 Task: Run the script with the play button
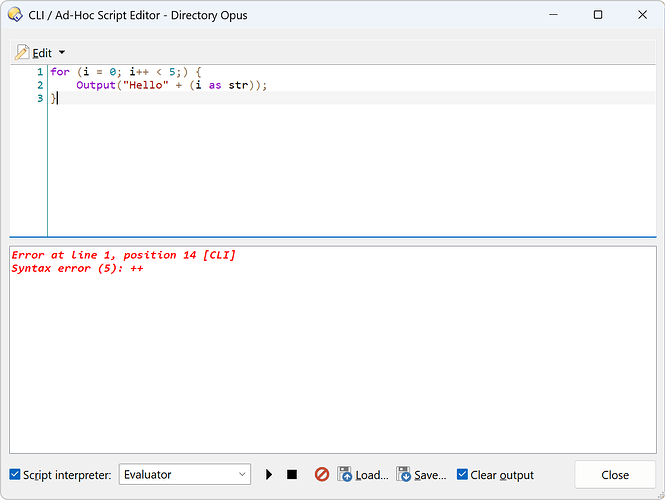pyautogui.click(x=269, y=475)
